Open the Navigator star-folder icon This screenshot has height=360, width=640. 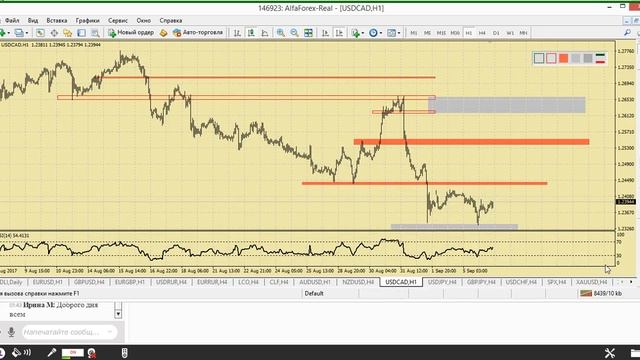tap(68, 33)
